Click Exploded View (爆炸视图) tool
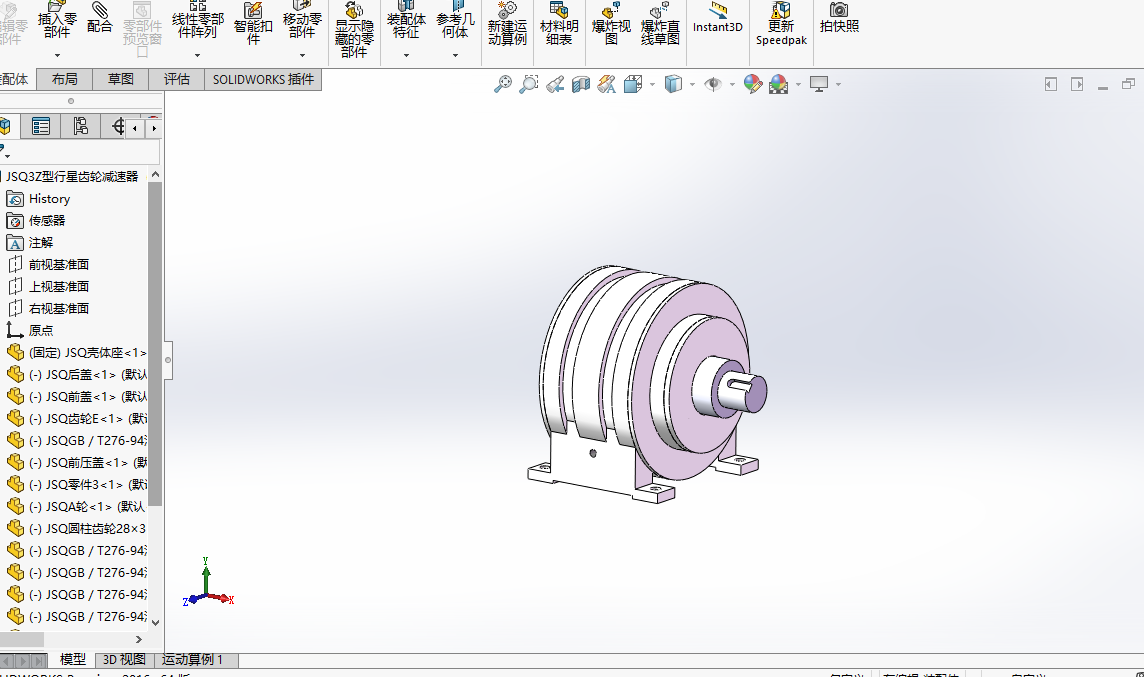The height and width of the screenshot is (677, 1144). tap(611, 23)
